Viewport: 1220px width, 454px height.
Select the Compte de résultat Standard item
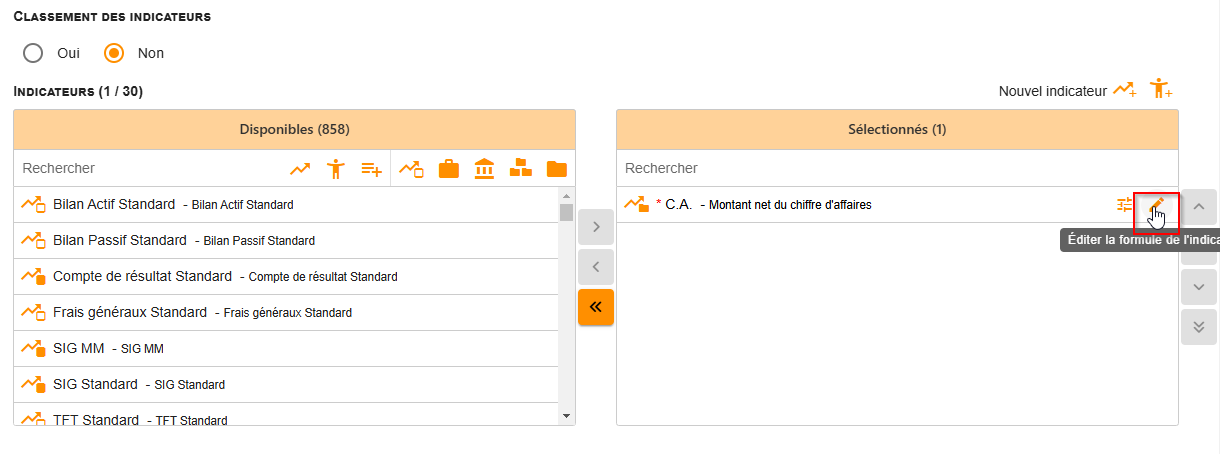pos(286,276)
